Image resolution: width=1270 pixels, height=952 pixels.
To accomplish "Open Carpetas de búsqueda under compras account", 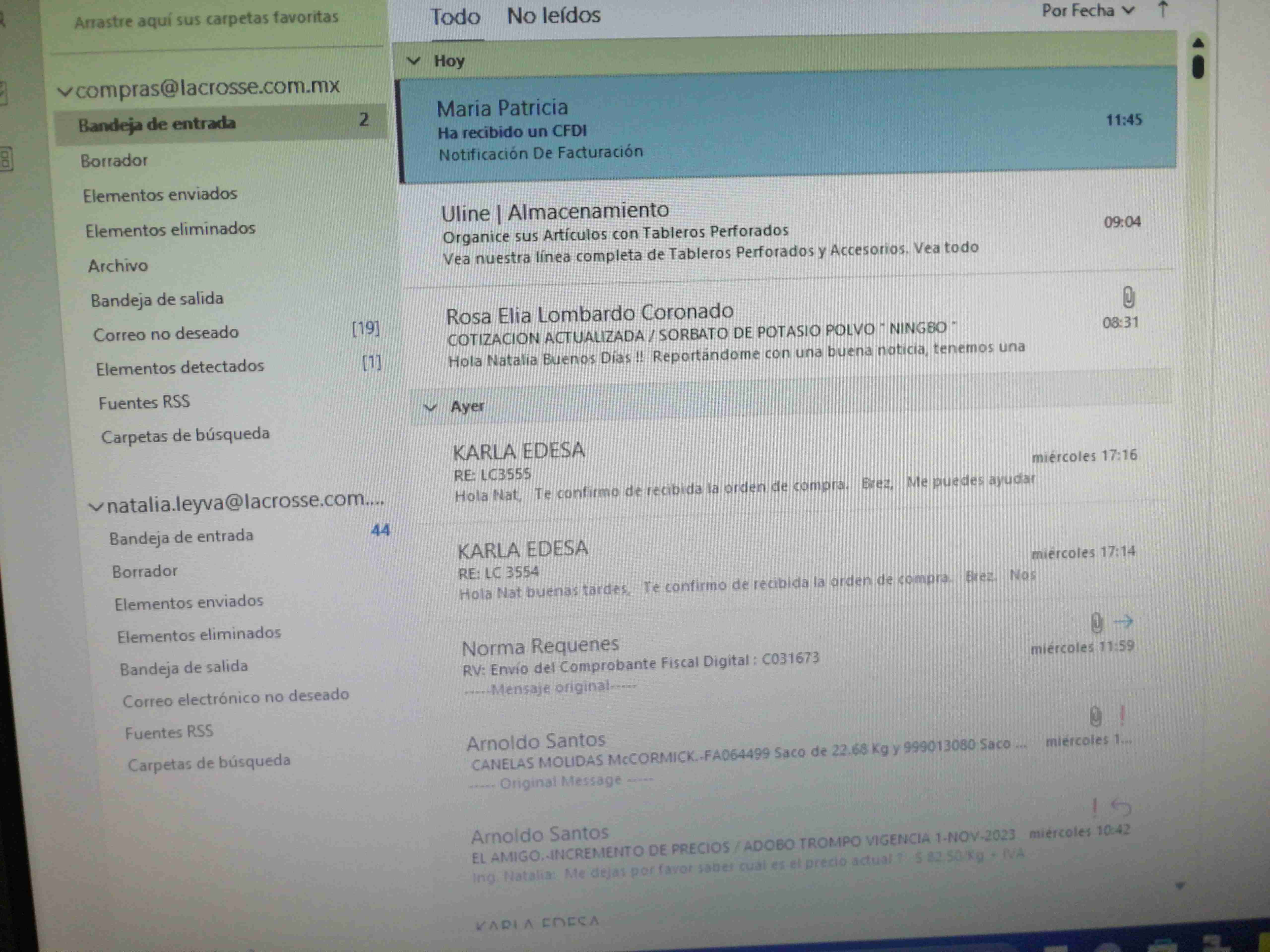I will [x=186, y=436].
